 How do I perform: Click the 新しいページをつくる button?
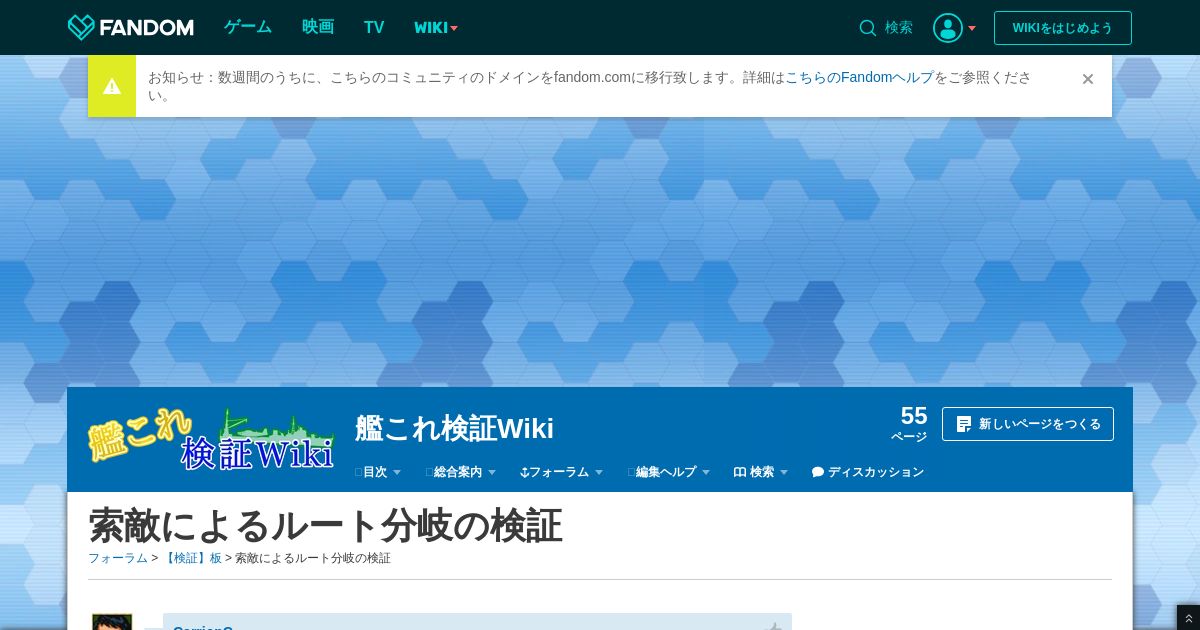(1027, 424)
